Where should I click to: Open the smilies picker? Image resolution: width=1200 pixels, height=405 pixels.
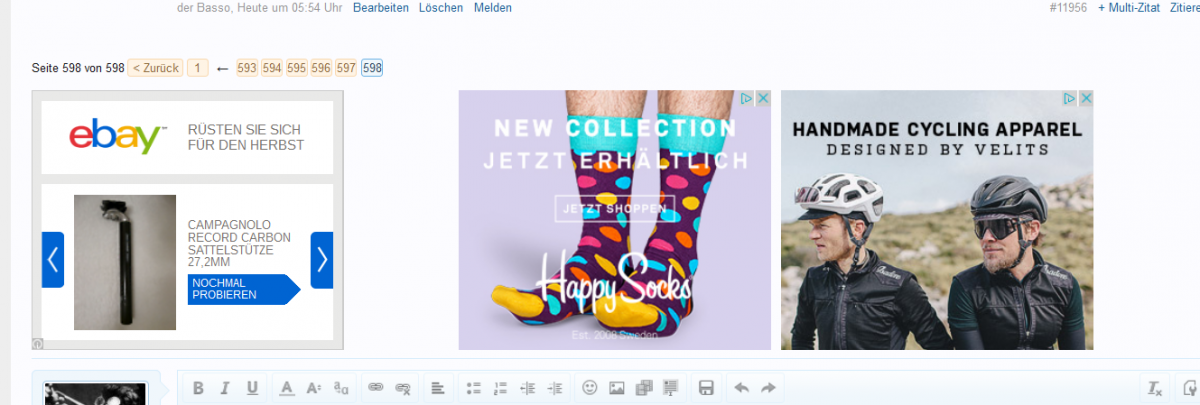coord(590,388)
